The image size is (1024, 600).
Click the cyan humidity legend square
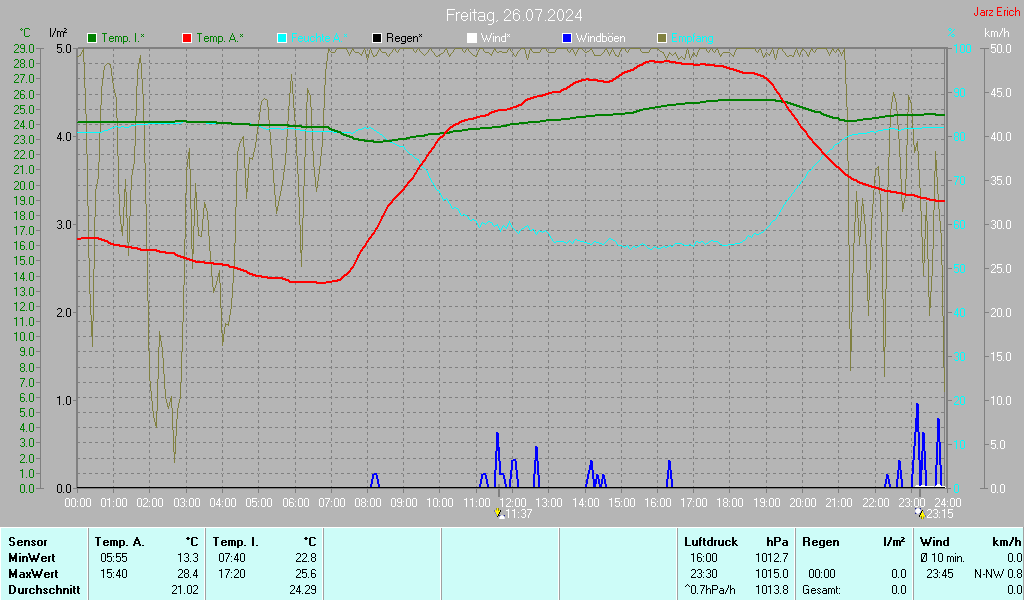pyautogui.click(x=282, y=38)
